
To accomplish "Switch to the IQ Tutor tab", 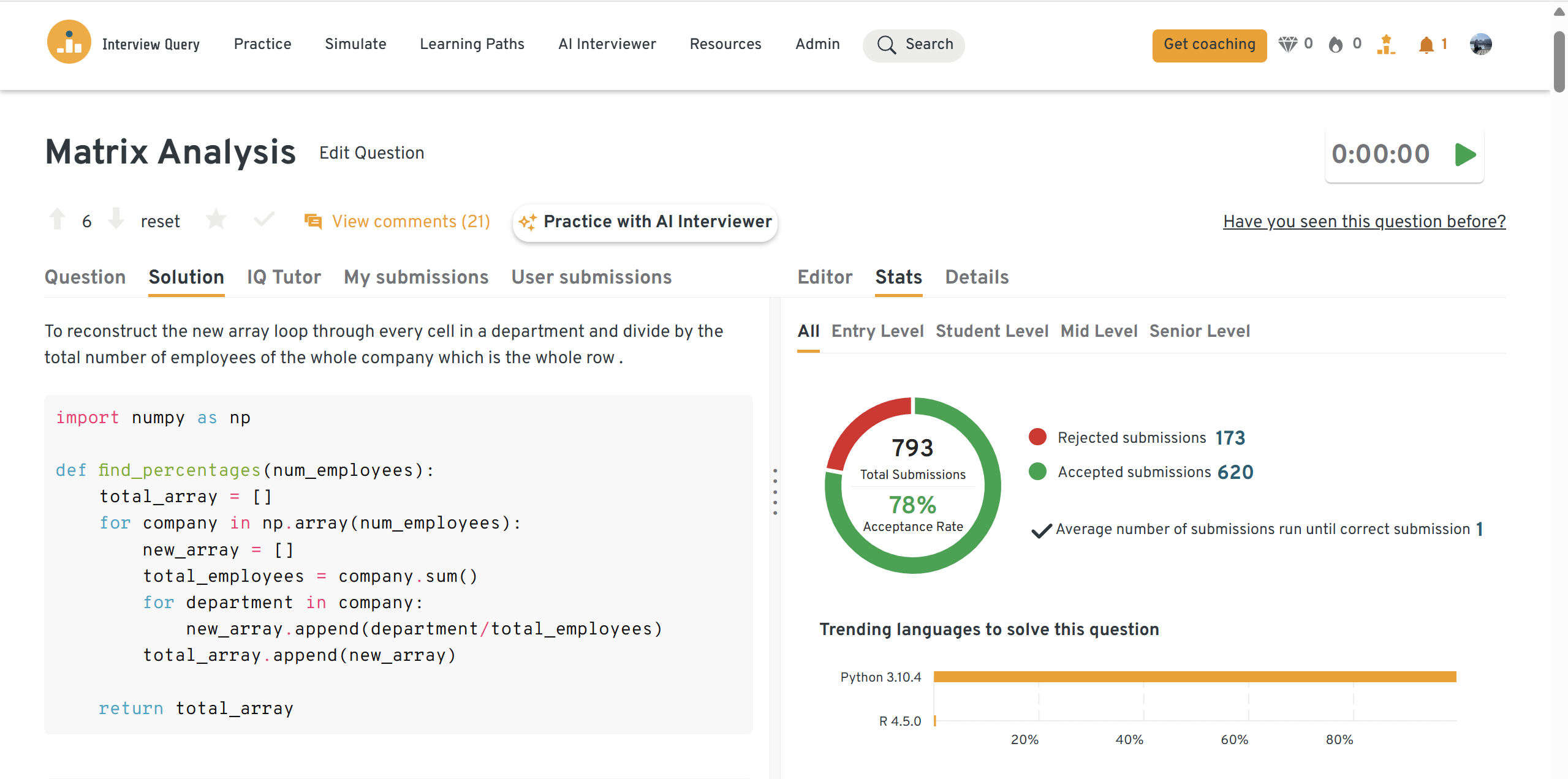I will coord(284,277).
